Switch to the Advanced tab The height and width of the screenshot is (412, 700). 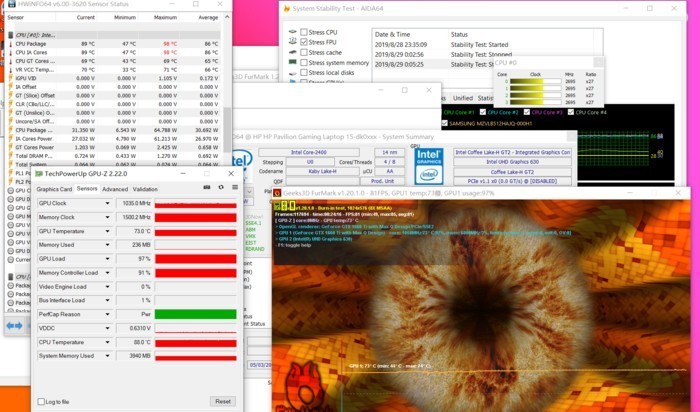(115, 189)
